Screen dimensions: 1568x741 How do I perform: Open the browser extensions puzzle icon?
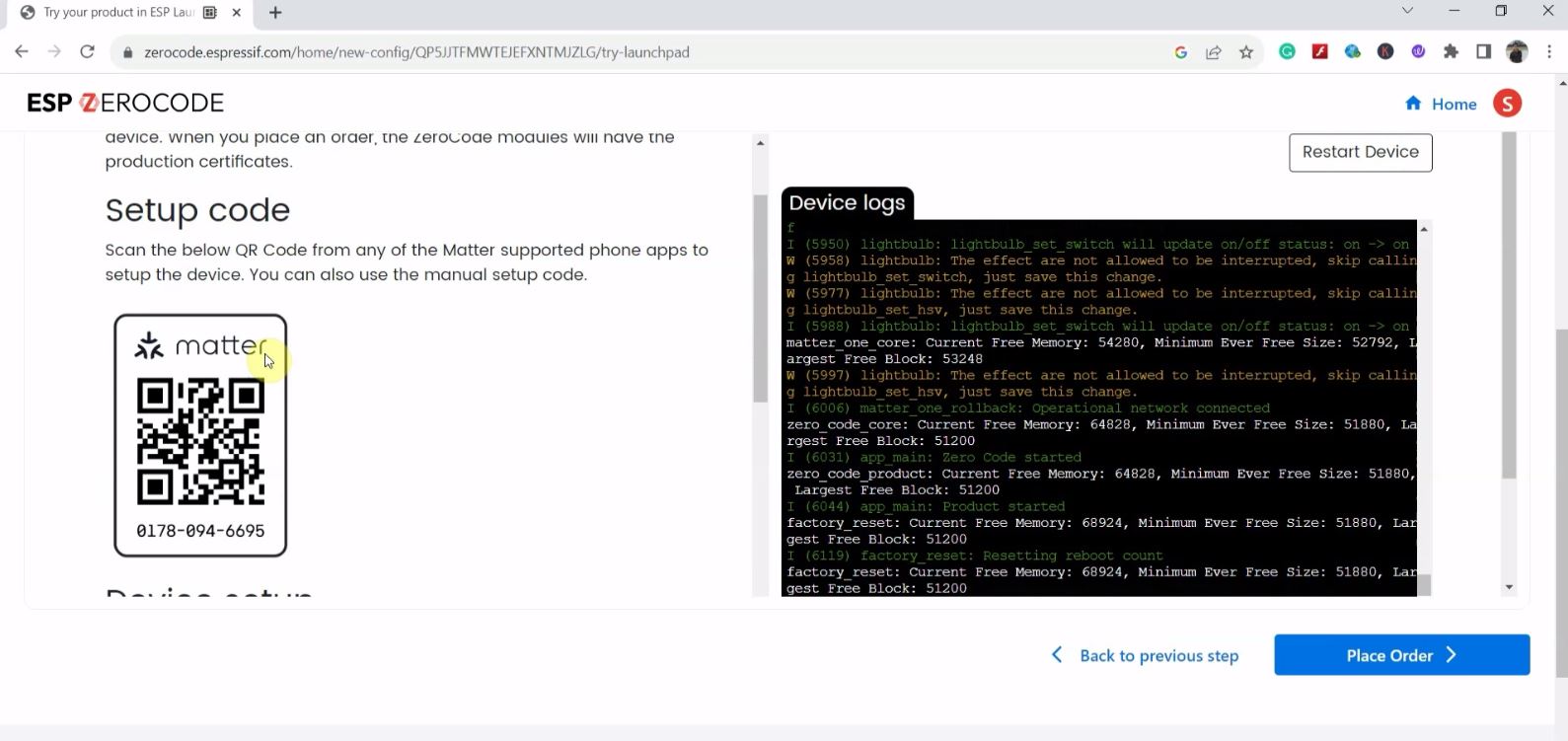coord(1451,52)
